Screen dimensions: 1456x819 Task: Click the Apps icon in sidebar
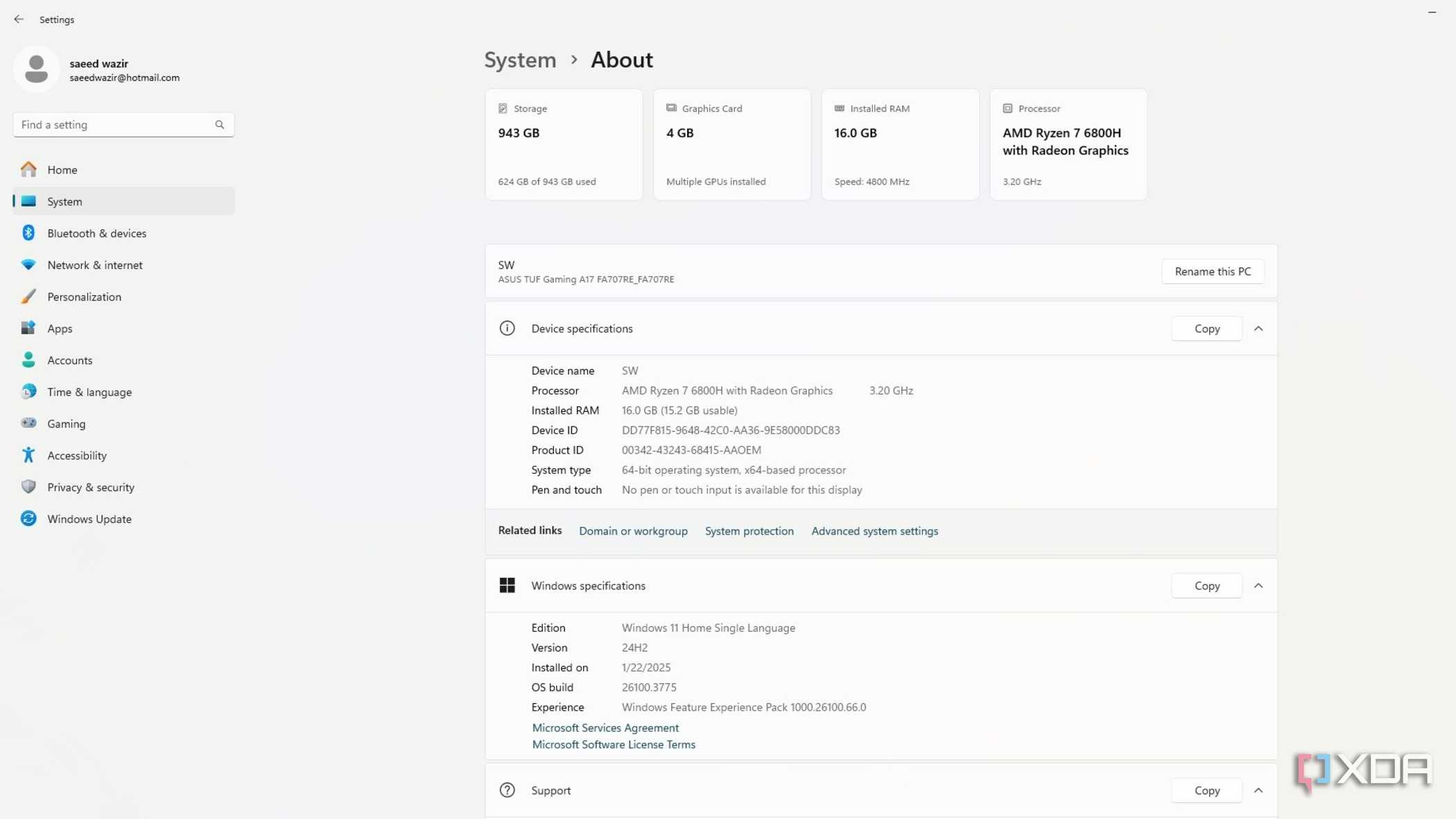coord(28,328)
